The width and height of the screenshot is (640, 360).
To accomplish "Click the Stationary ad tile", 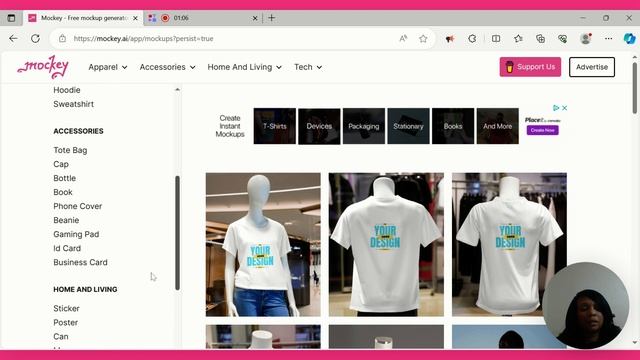I will [408, 126].
